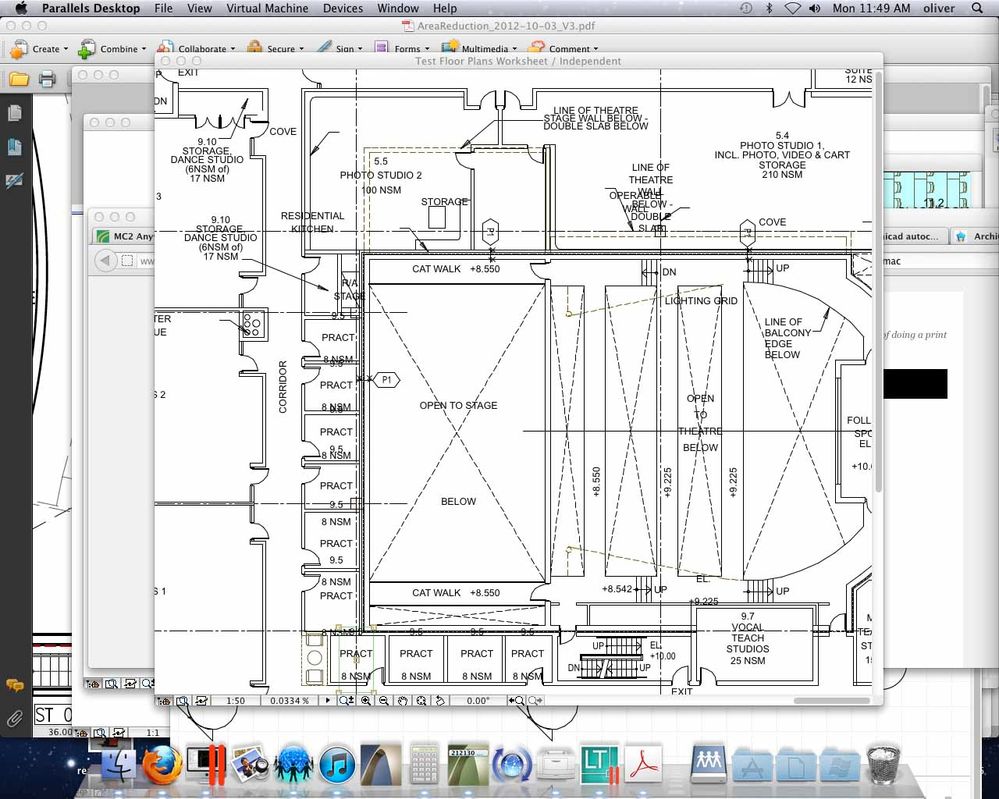Click the orientation angle 0.00° field
The height and width of the screenshot is (799, 999).
(x=477, y=700)
